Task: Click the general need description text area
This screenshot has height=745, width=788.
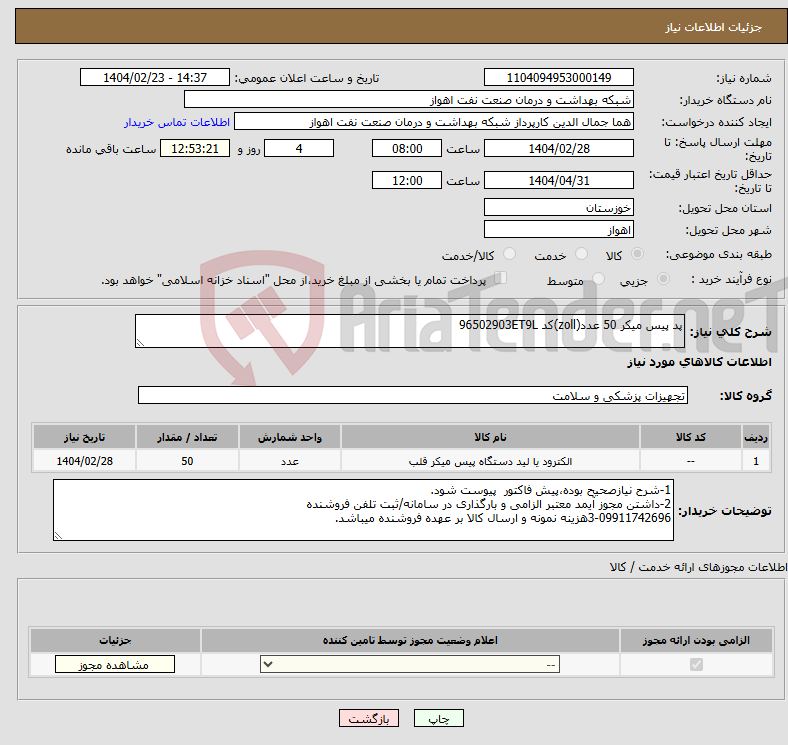Action: pos(410,331)
